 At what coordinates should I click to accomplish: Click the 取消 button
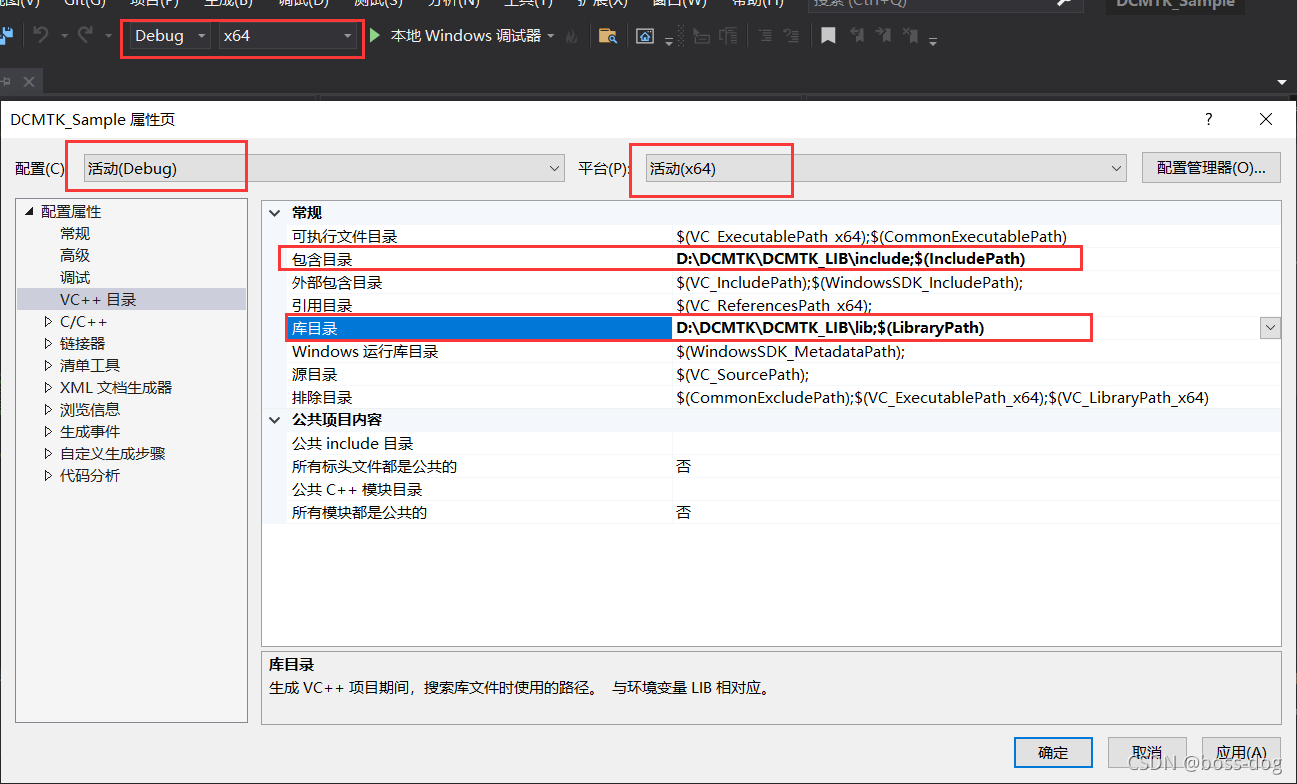(1147, 752)
